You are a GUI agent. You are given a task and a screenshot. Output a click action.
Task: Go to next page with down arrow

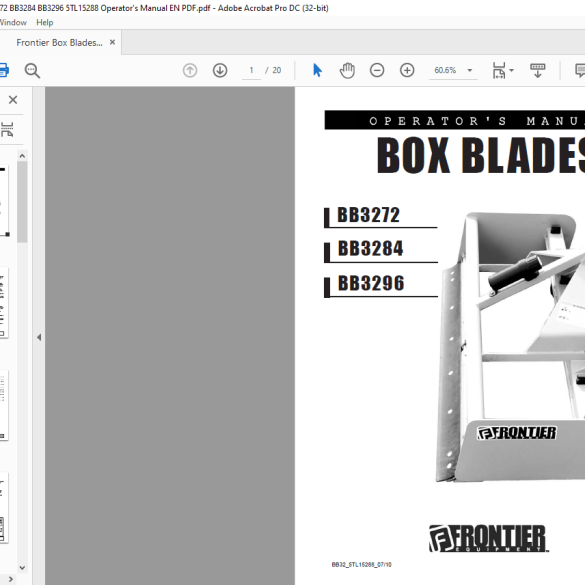pos(220,70)
